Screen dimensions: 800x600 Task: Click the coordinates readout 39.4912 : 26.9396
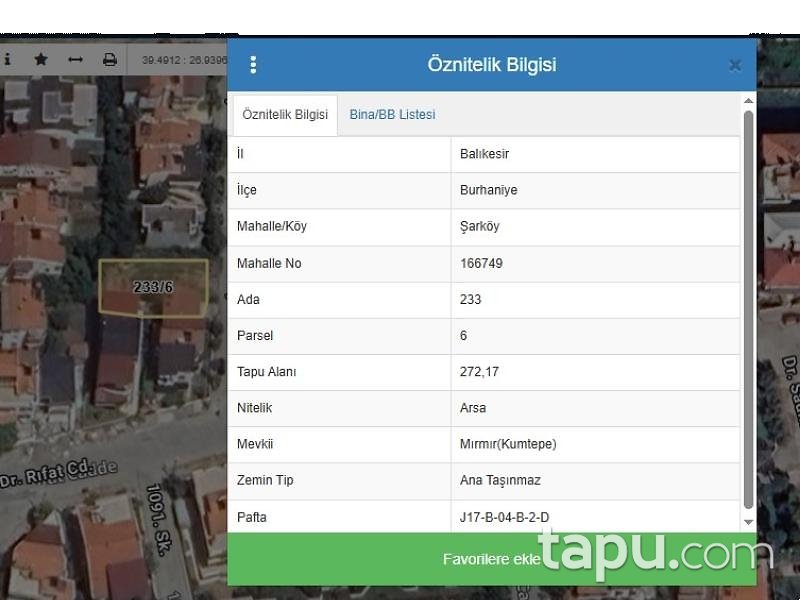(x=184, y=60)
